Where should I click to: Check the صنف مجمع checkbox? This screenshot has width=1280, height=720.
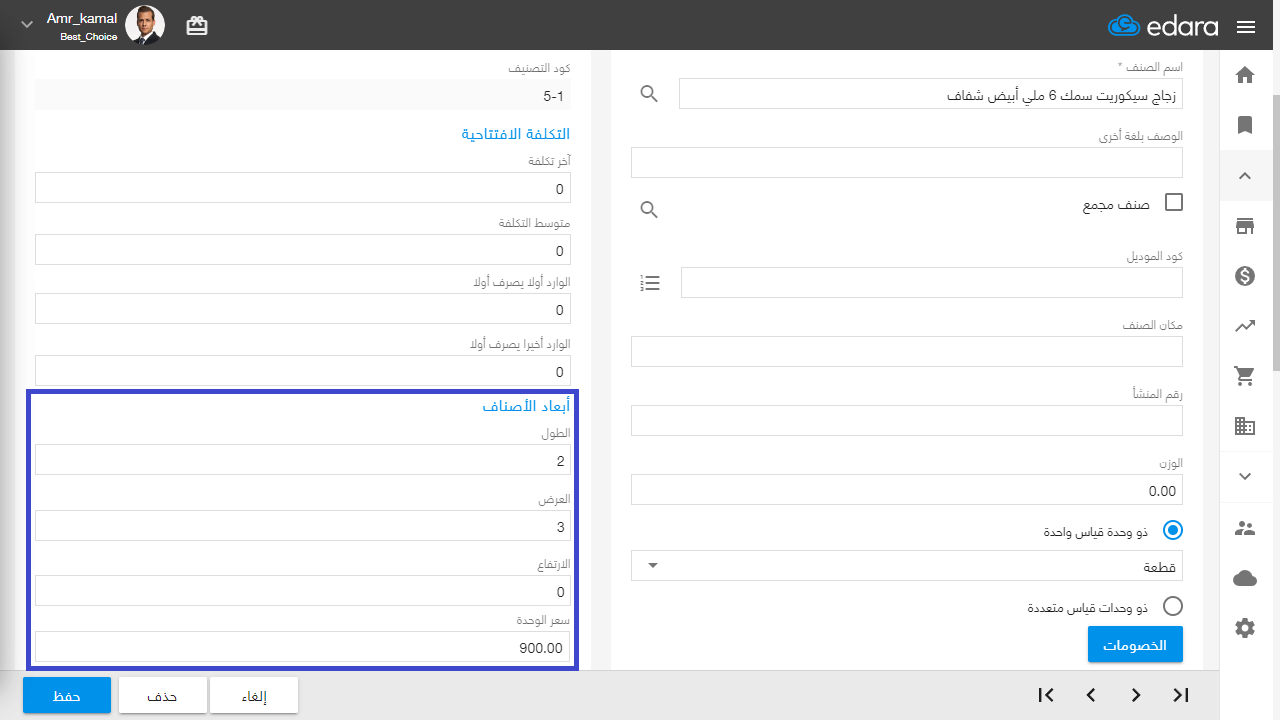pos(1174,203)
